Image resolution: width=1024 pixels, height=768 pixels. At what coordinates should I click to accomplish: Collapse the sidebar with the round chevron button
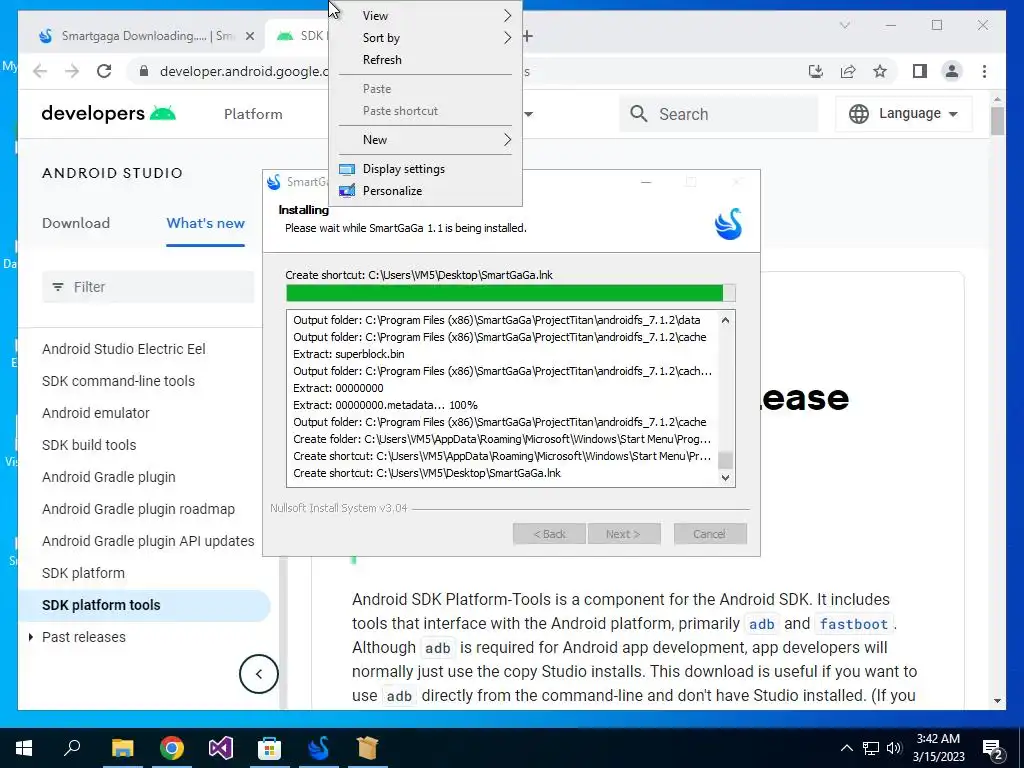(x=259, y=674)
